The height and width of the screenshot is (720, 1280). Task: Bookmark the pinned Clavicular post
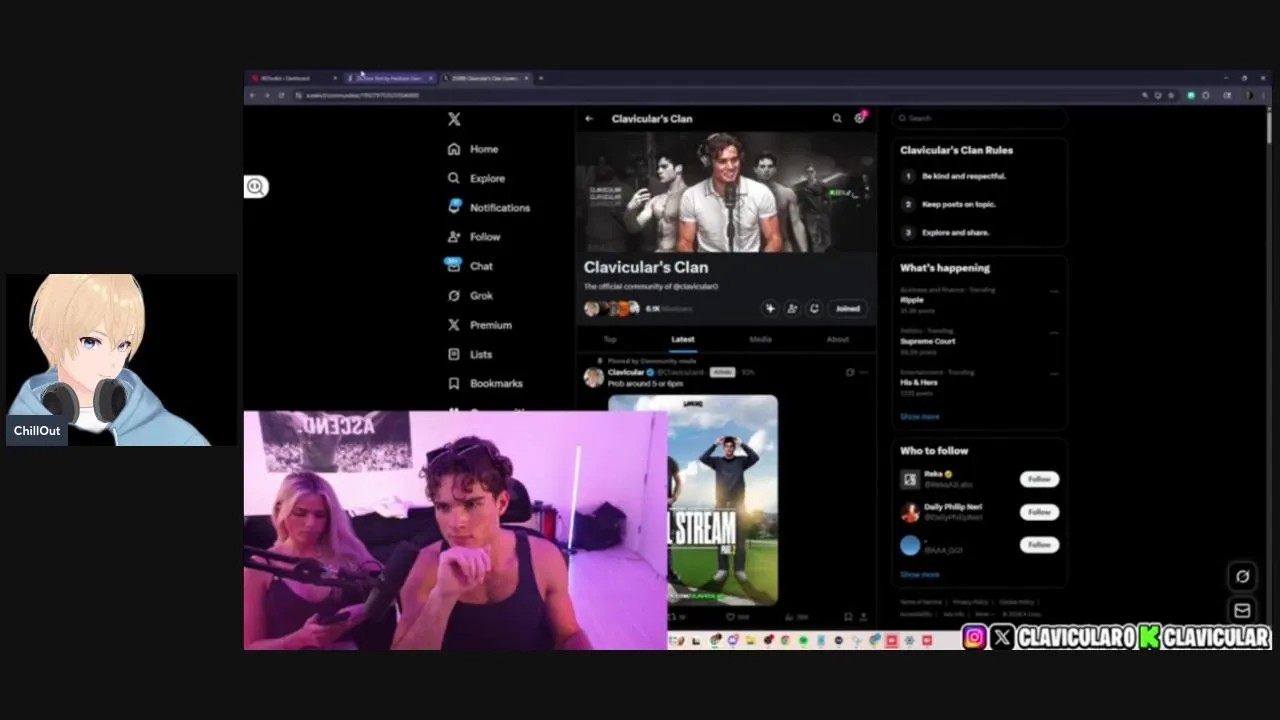(x=848, y=617)
